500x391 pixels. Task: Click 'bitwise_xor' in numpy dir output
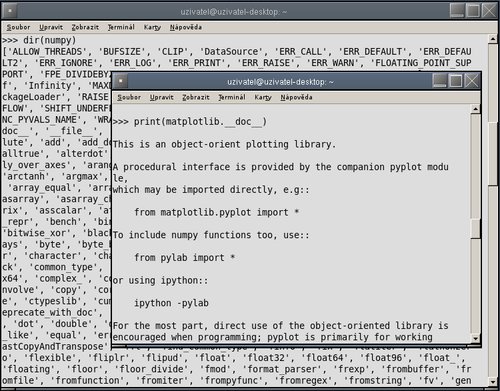(39, 233)
